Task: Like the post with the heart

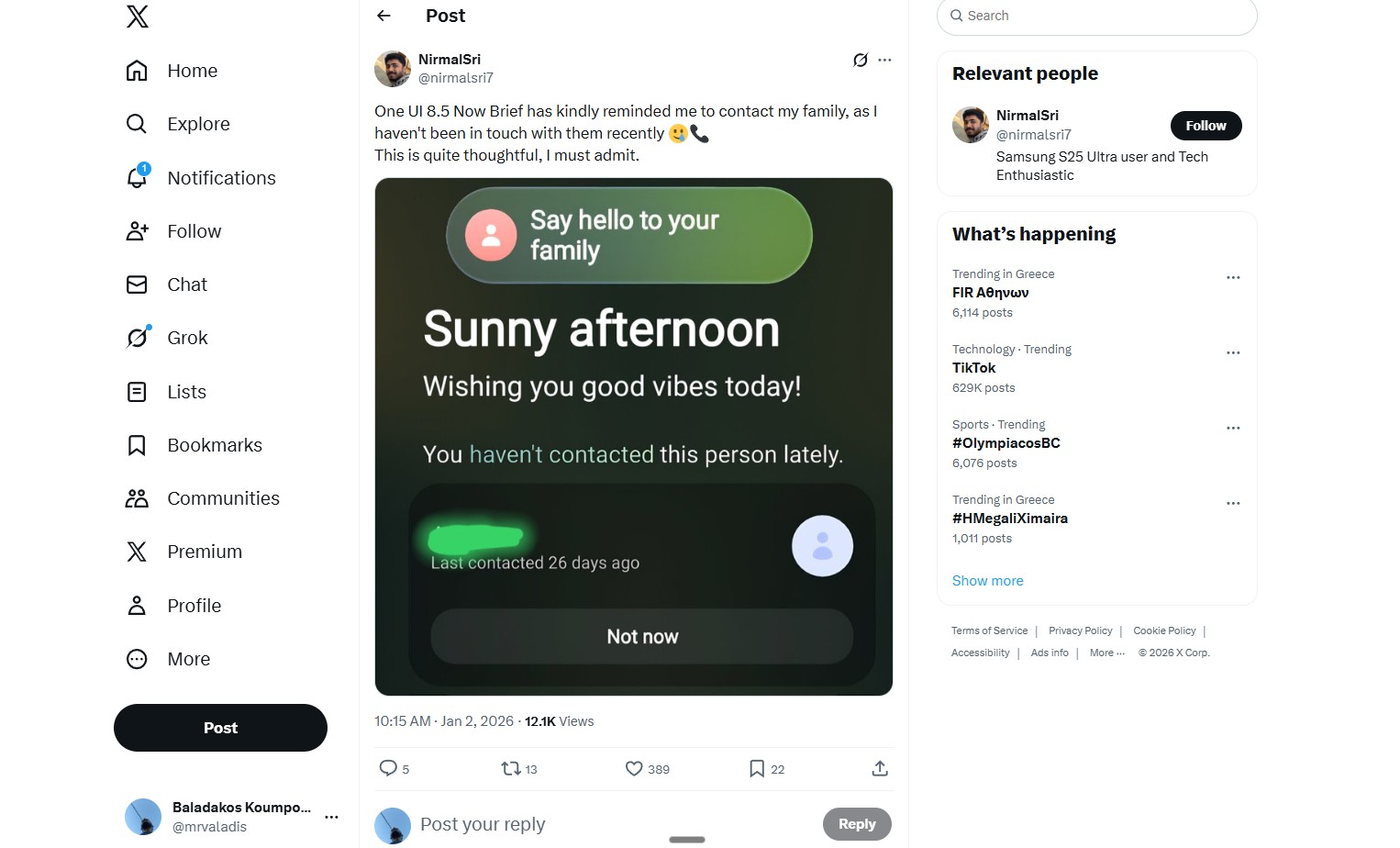Action: pyautogui.click(x=634, y=768)
